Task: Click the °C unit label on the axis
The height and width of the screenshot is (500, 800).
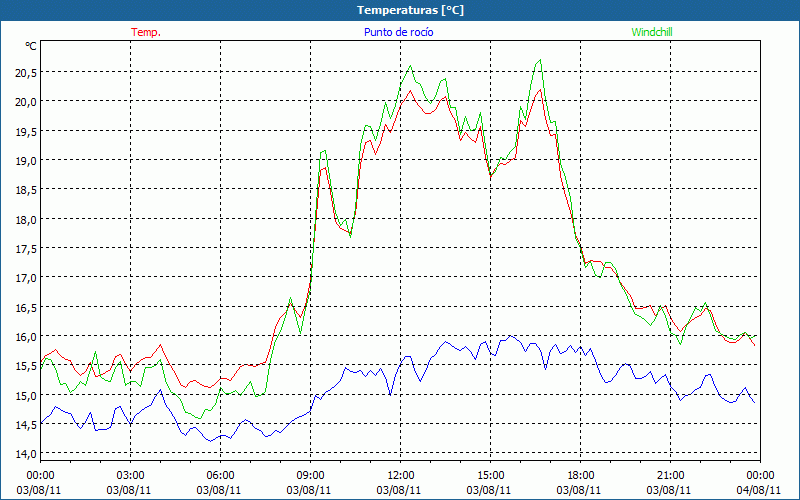Action: tap(31, 46)
